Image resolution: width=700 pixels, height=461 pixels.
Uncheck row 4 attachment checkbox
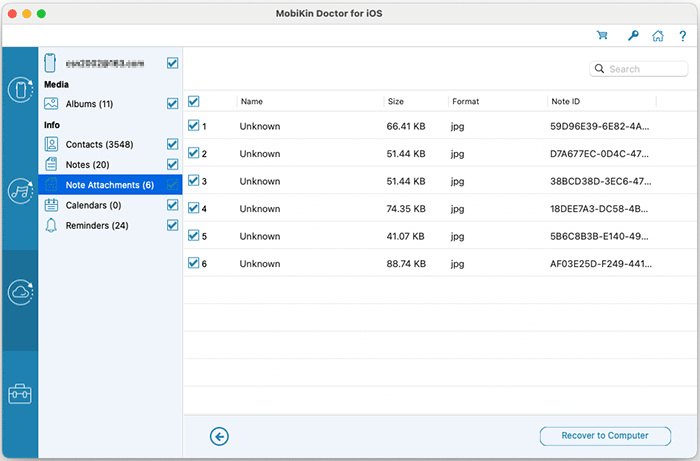pos(193,208)
